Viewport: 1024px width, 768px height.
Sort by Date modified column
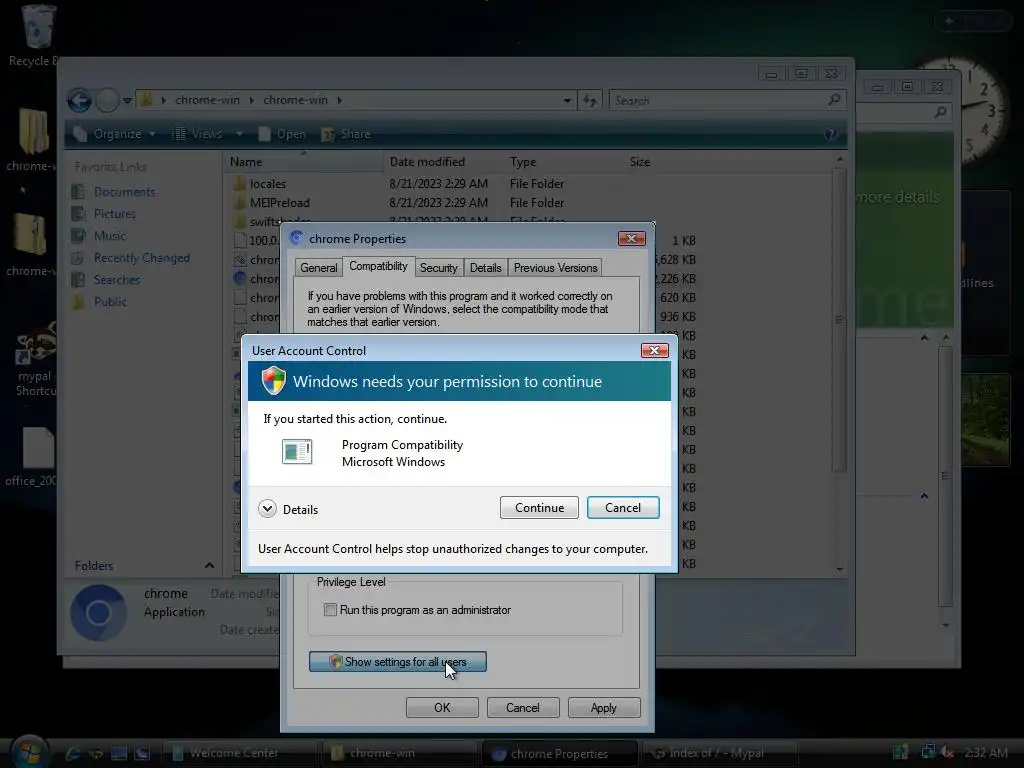click(x=427, y=162)
